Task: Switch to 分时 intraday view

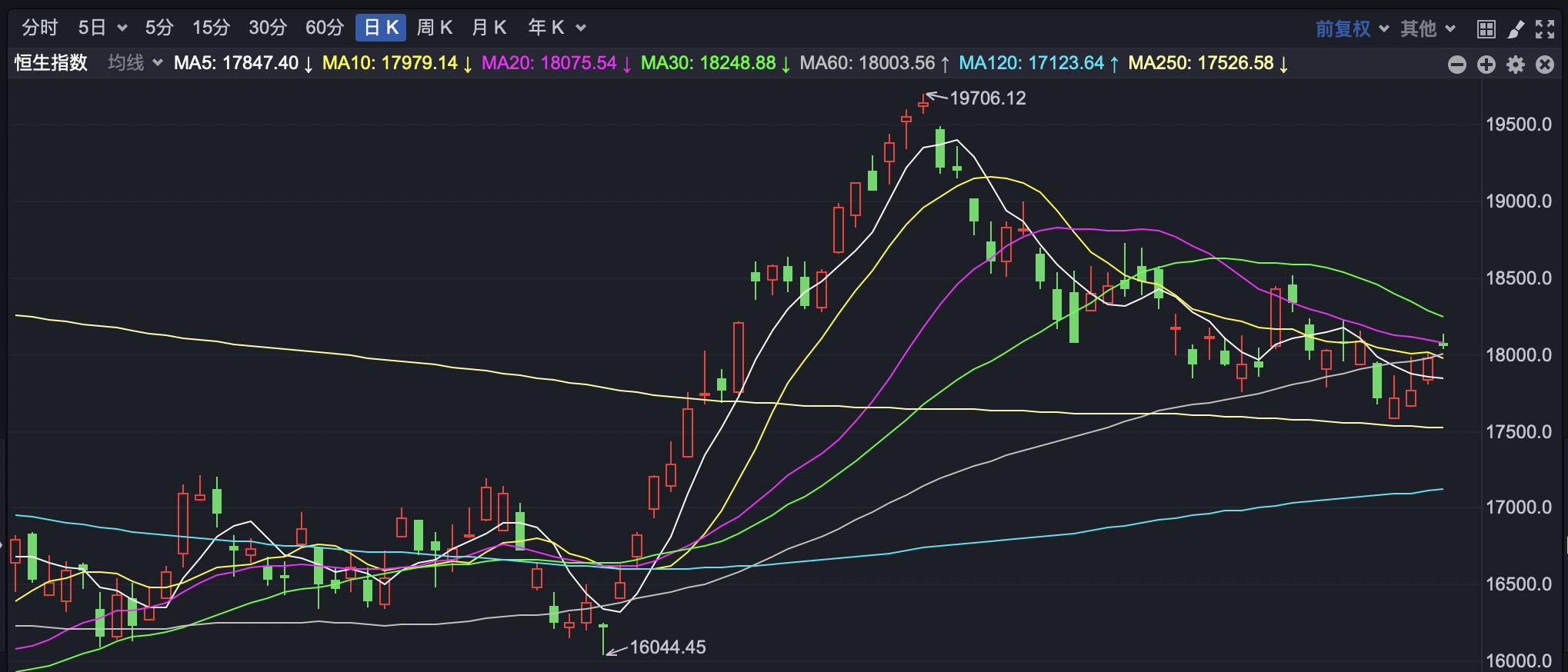Action: (x=39, y=28)
